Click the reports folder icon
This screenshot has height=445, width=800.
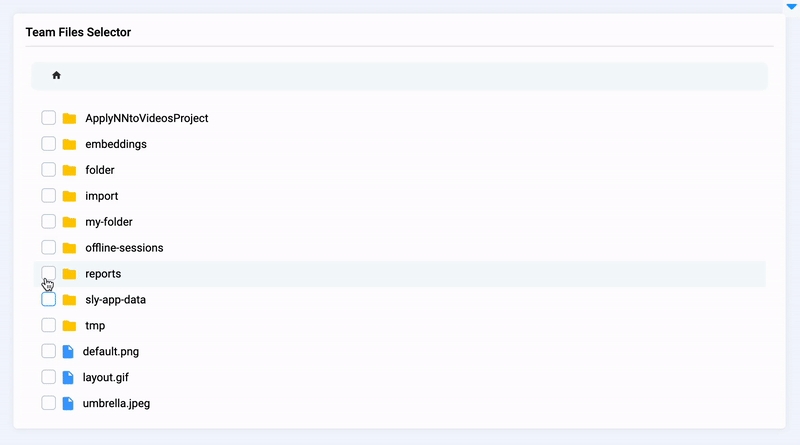pyautogui.click(x=69, y=274)
